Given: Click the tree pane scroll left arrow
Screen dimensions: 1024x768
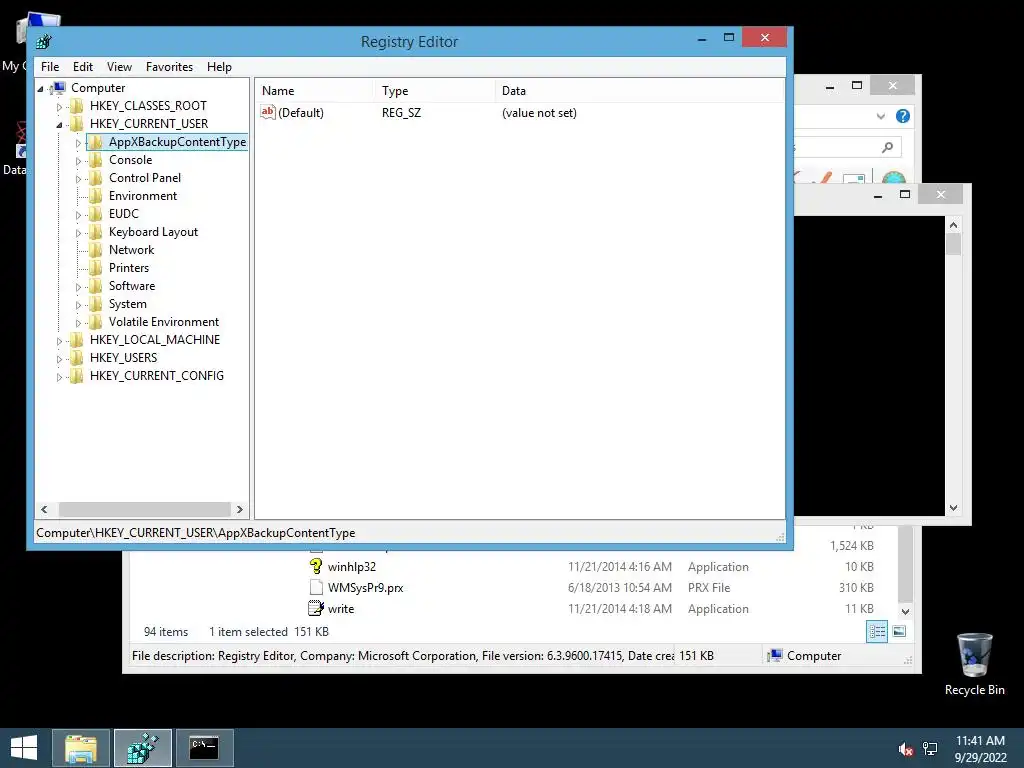Looking at the screenshot, I should [44, 509].
